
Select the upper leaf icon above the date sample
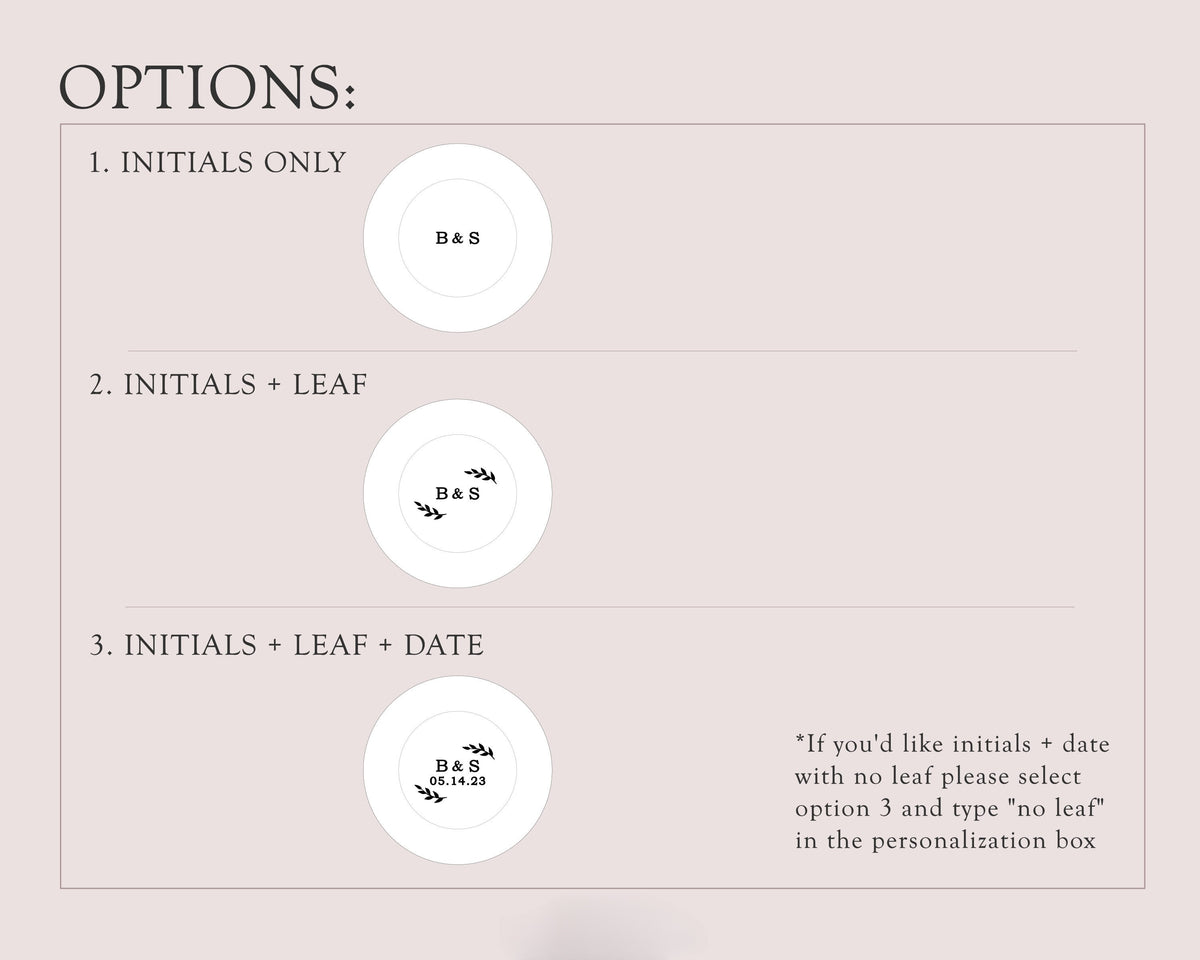[x=479, y=750]
